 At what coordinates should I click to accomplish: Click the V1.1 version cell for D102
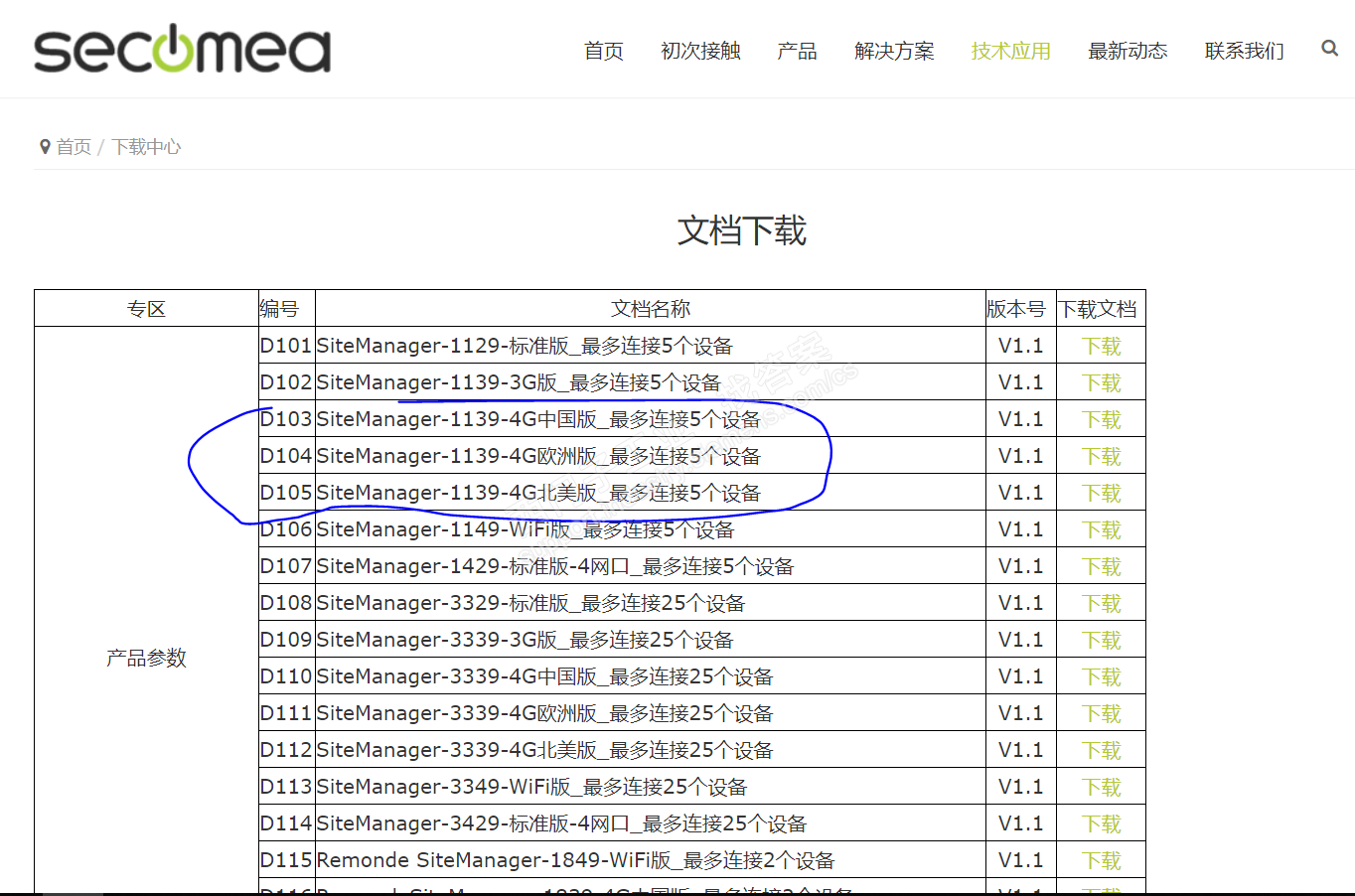[x=1020, y=382]
